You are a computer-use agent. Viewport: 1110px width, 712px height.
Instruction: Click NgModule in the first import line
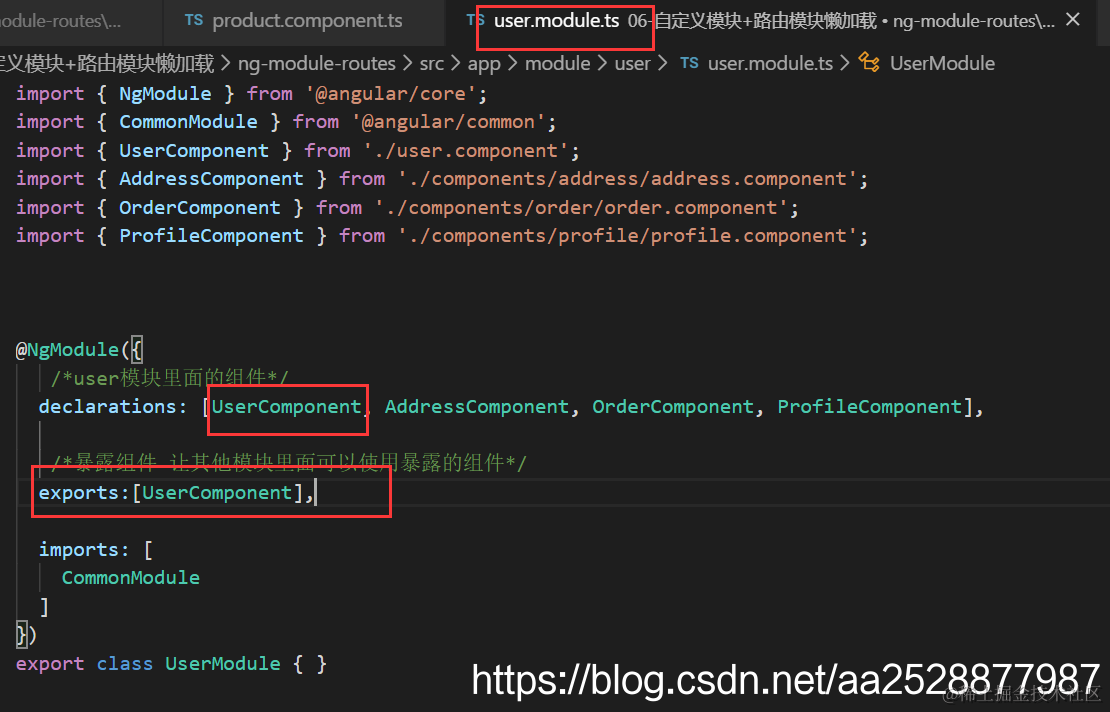click(165, 93)
